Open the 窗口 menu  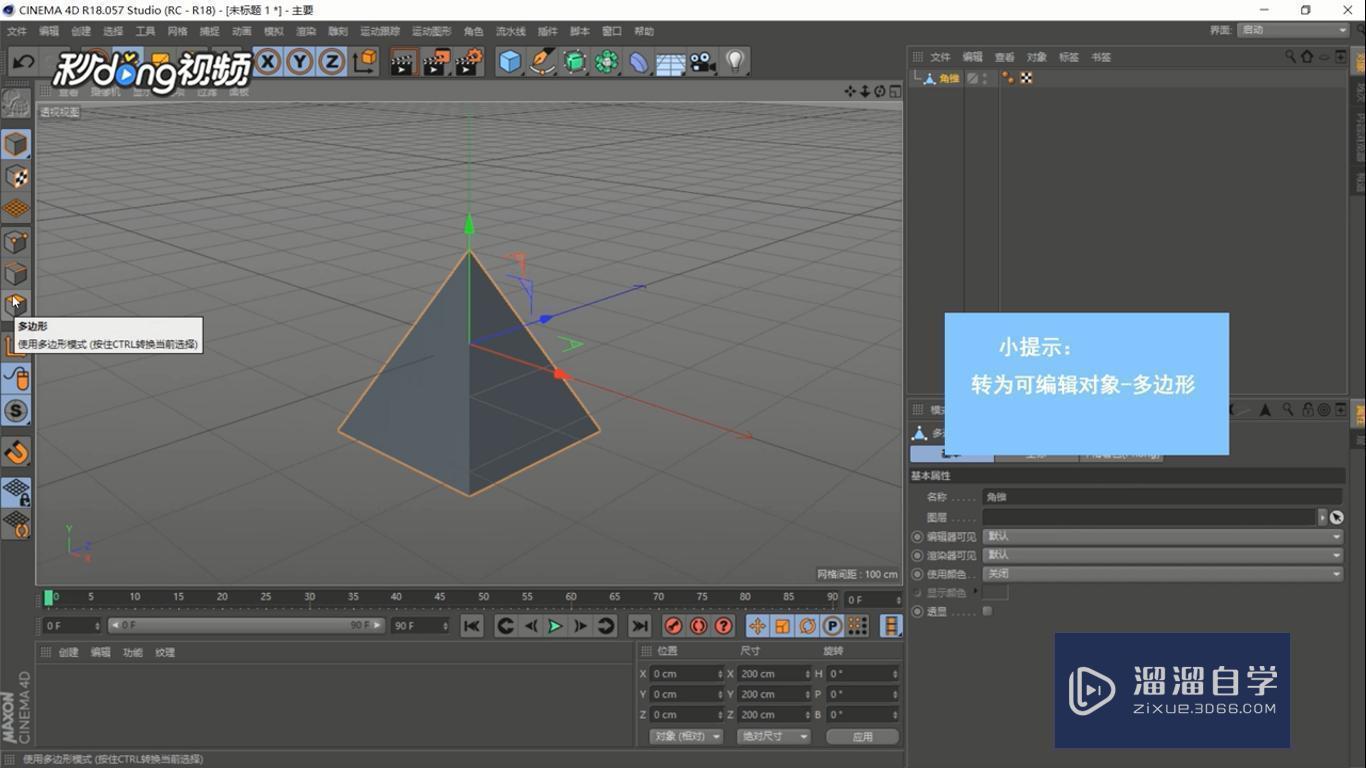pos(612,31)
